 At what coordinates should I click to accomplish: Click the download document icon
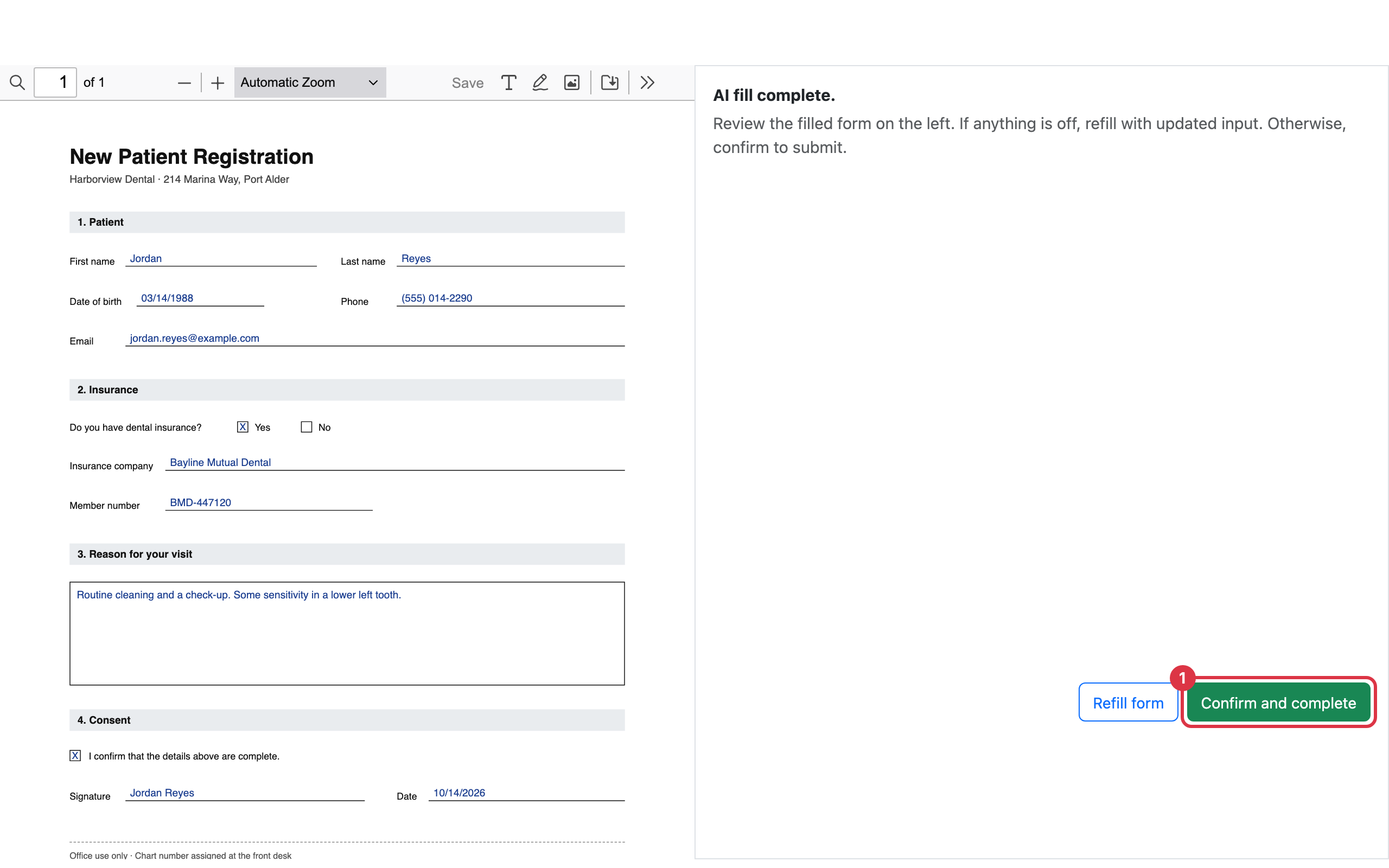click(609, 82)
